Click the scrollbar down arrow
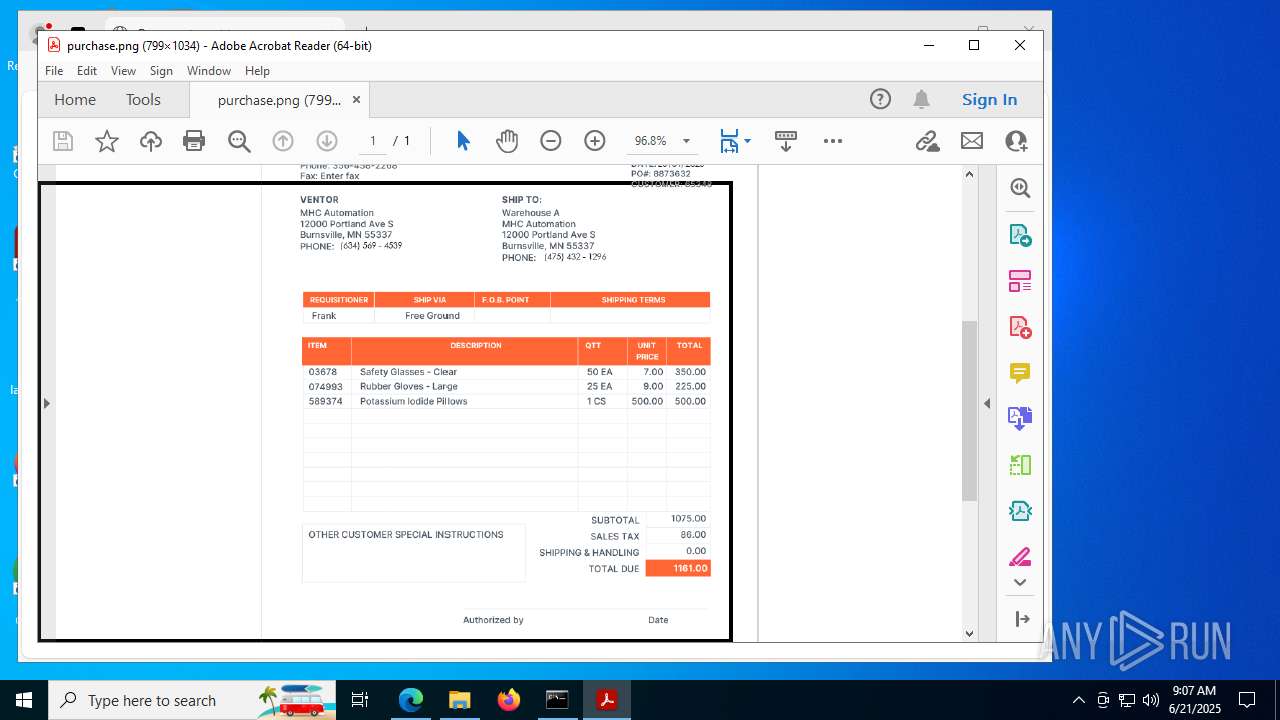 969,633
